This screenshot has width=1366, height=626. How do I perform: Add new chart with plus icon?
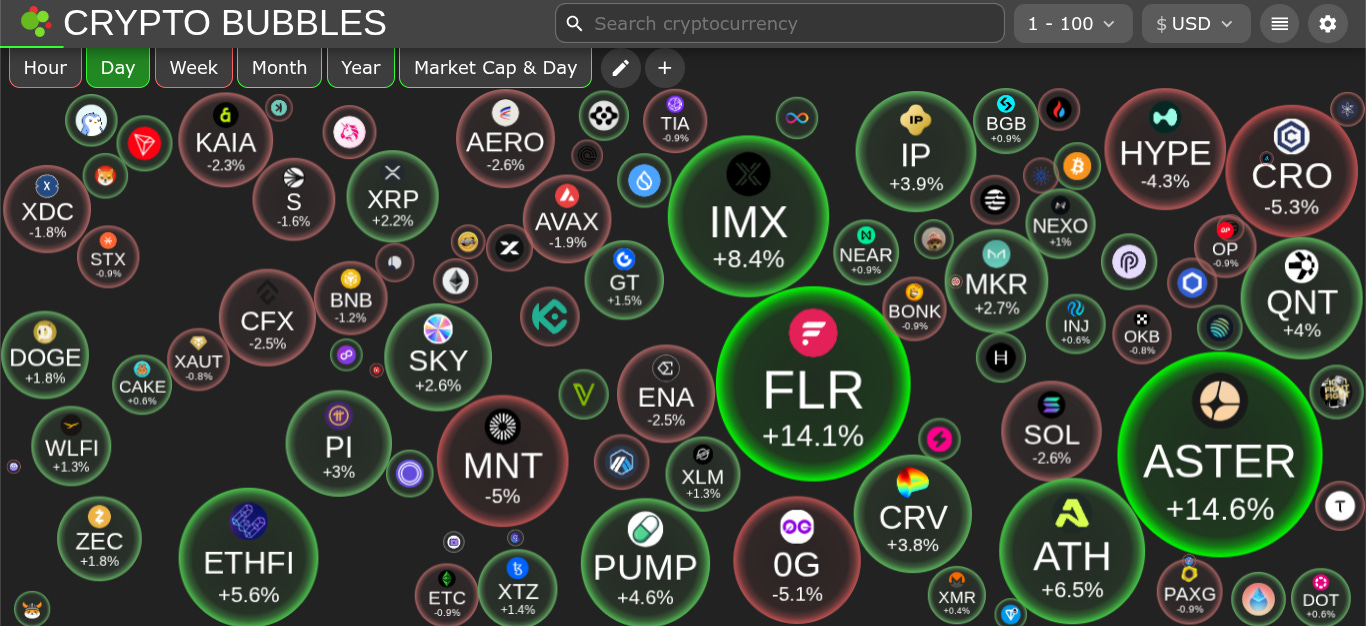tap(665, 68)
